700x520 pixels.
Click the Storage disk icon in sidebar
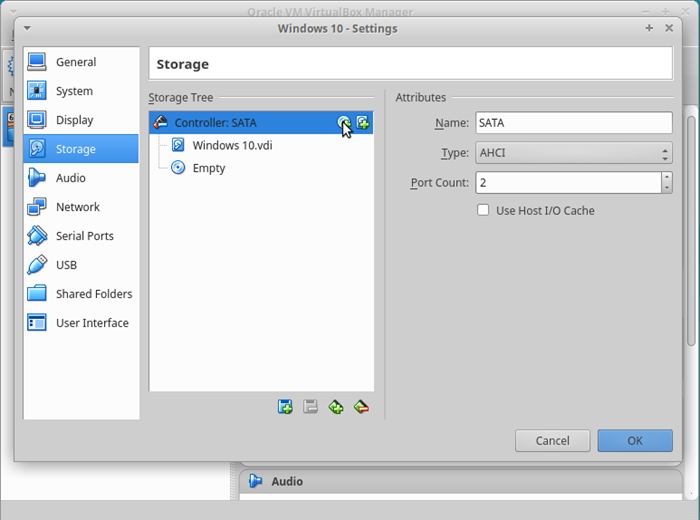click(x=37, y=149)
